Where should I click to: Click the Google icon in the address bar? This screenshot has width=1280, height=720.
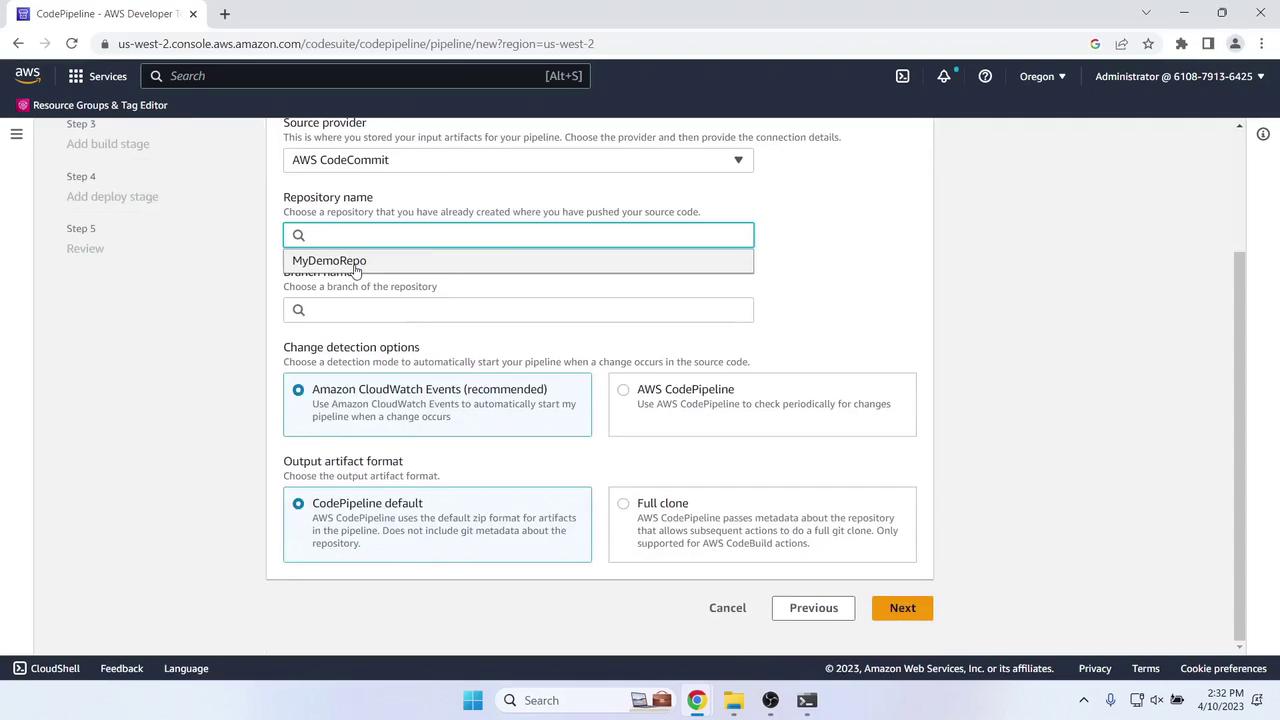click(x=1095, y=44)
